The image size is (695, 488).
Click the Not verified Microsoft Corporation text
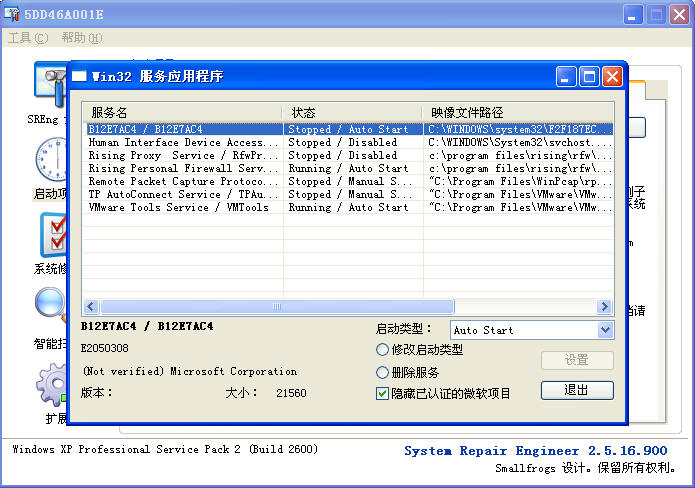pyautogui.click(x=190, y=371)
